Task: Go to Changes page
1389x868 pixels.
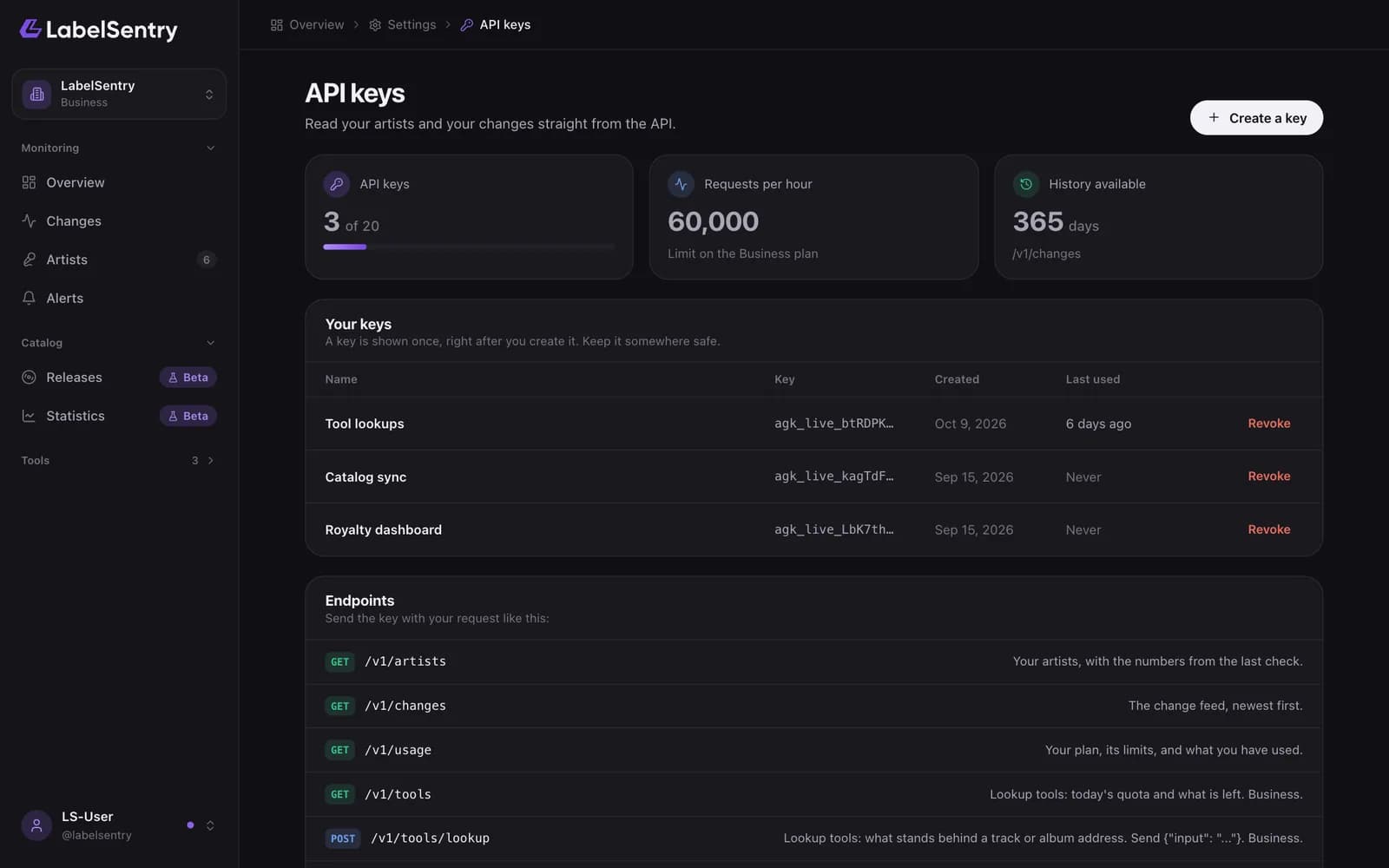Action: [x=119, y=220]
